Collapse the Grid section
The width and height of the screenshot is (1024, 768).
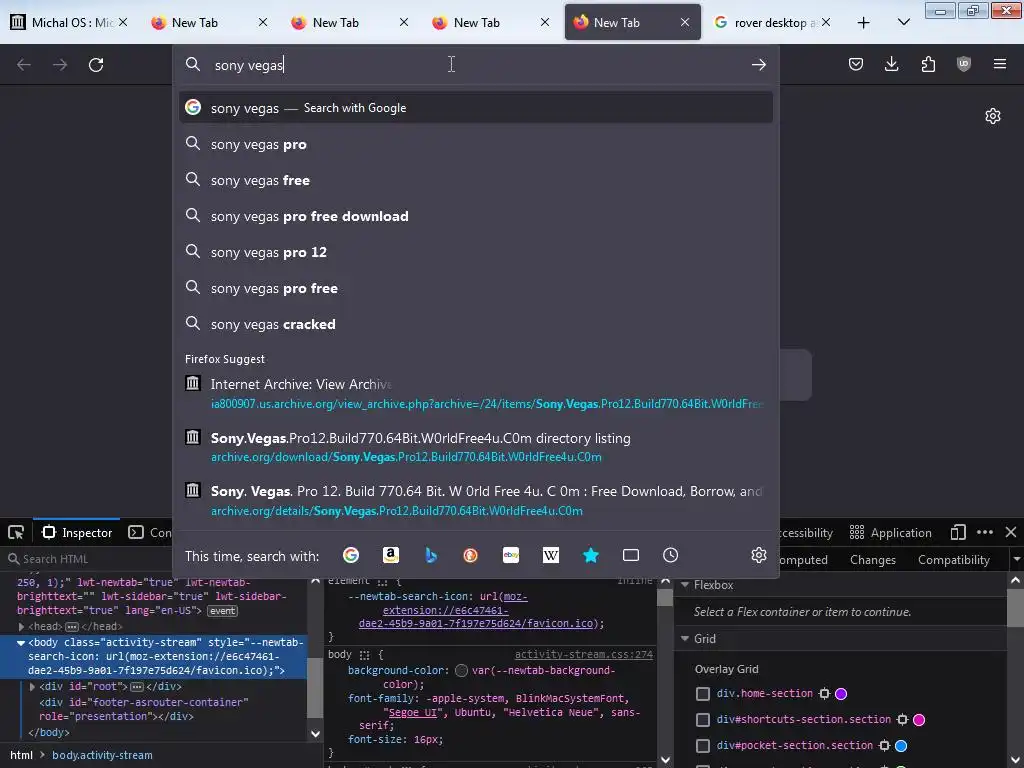pos(685,639)
